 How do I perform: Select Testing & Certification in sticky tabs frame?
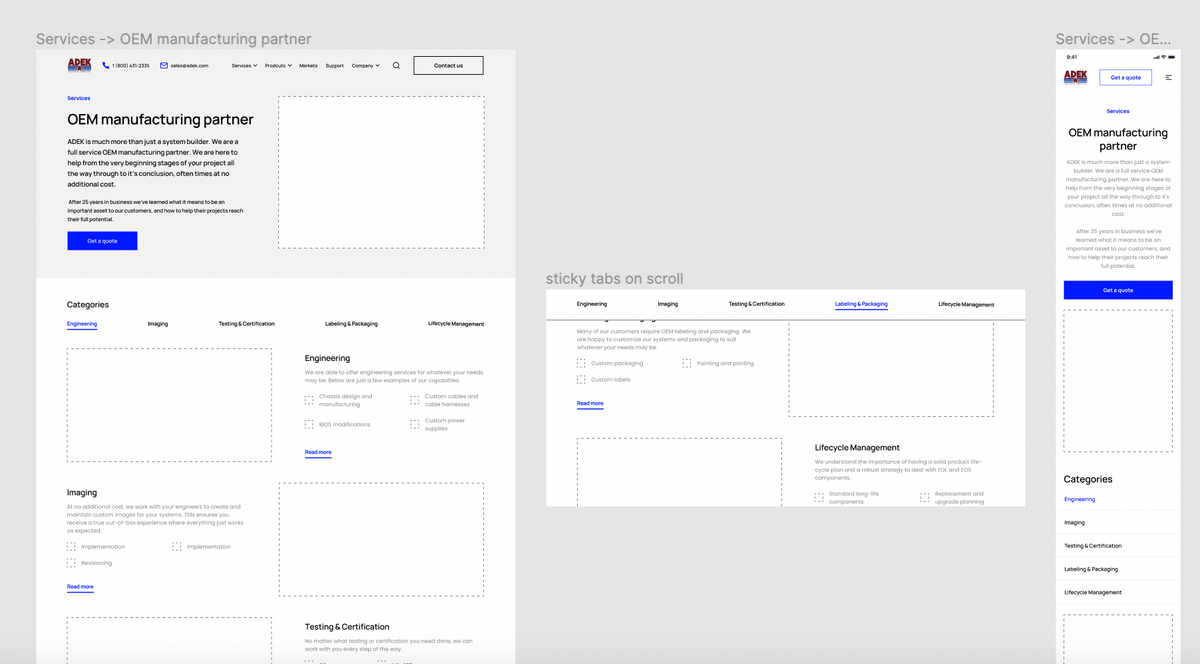(x=756, y=304)
